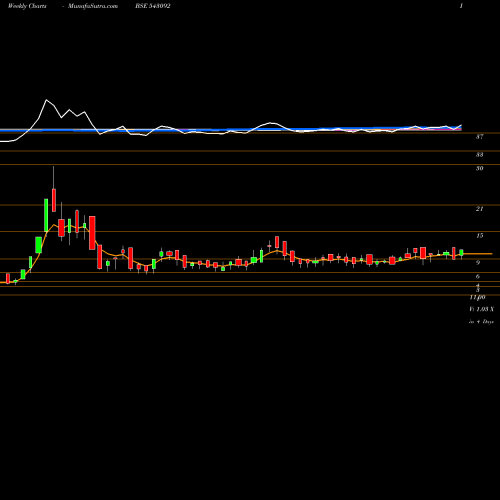Click the price axis label 21
This screenshot has width=500, height=500.
coord(479,209)
